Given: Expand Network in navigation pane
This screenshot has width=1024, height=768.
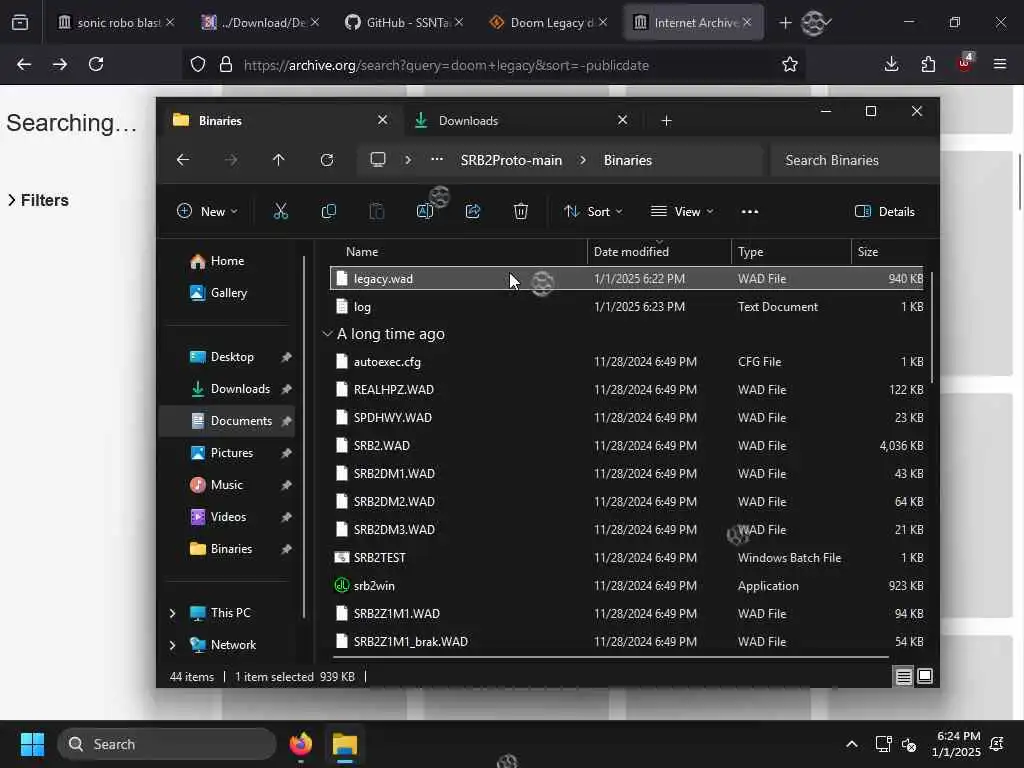Looking at the screenshot, I should point(172,645).
